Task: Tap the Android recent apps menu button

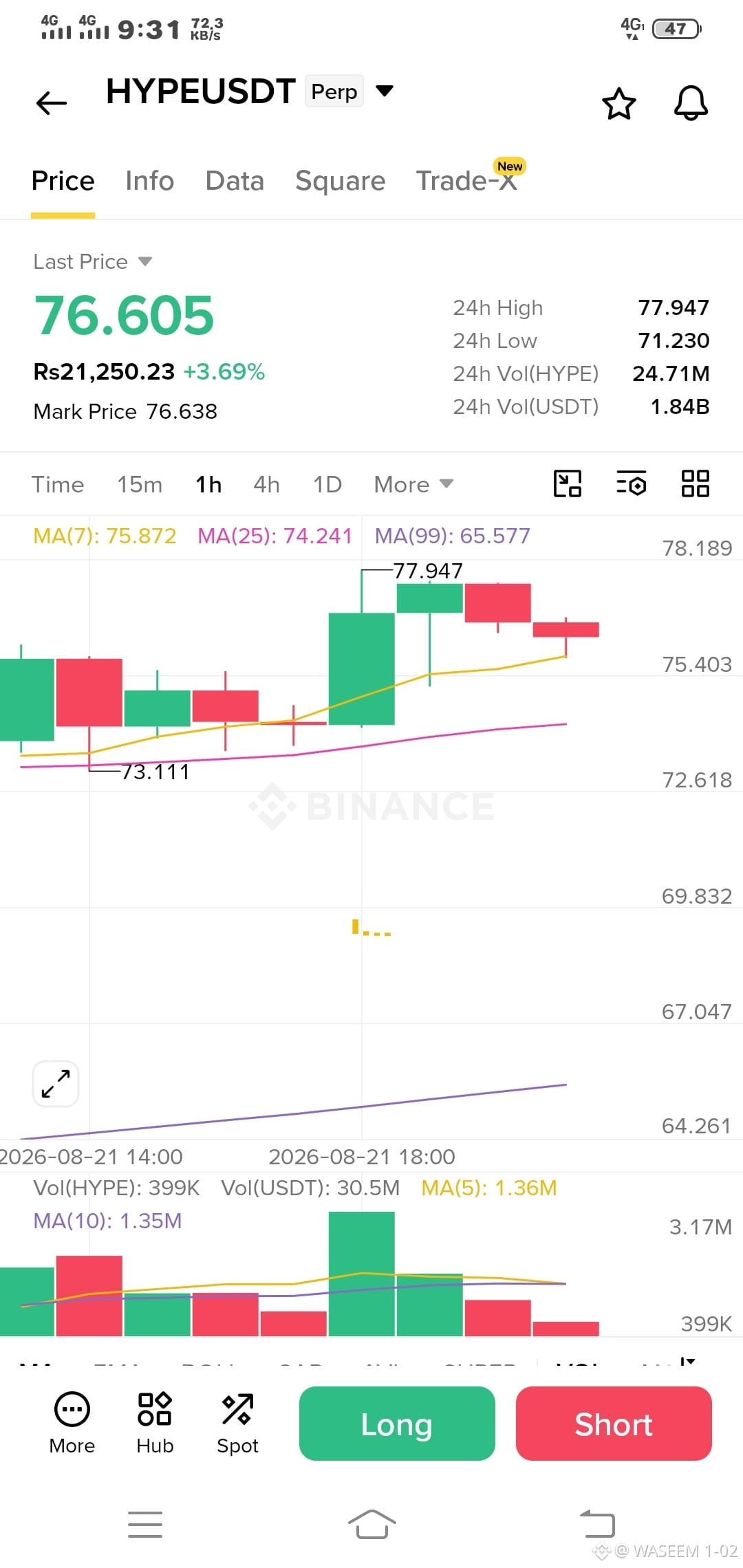Action: [145, 1525]
